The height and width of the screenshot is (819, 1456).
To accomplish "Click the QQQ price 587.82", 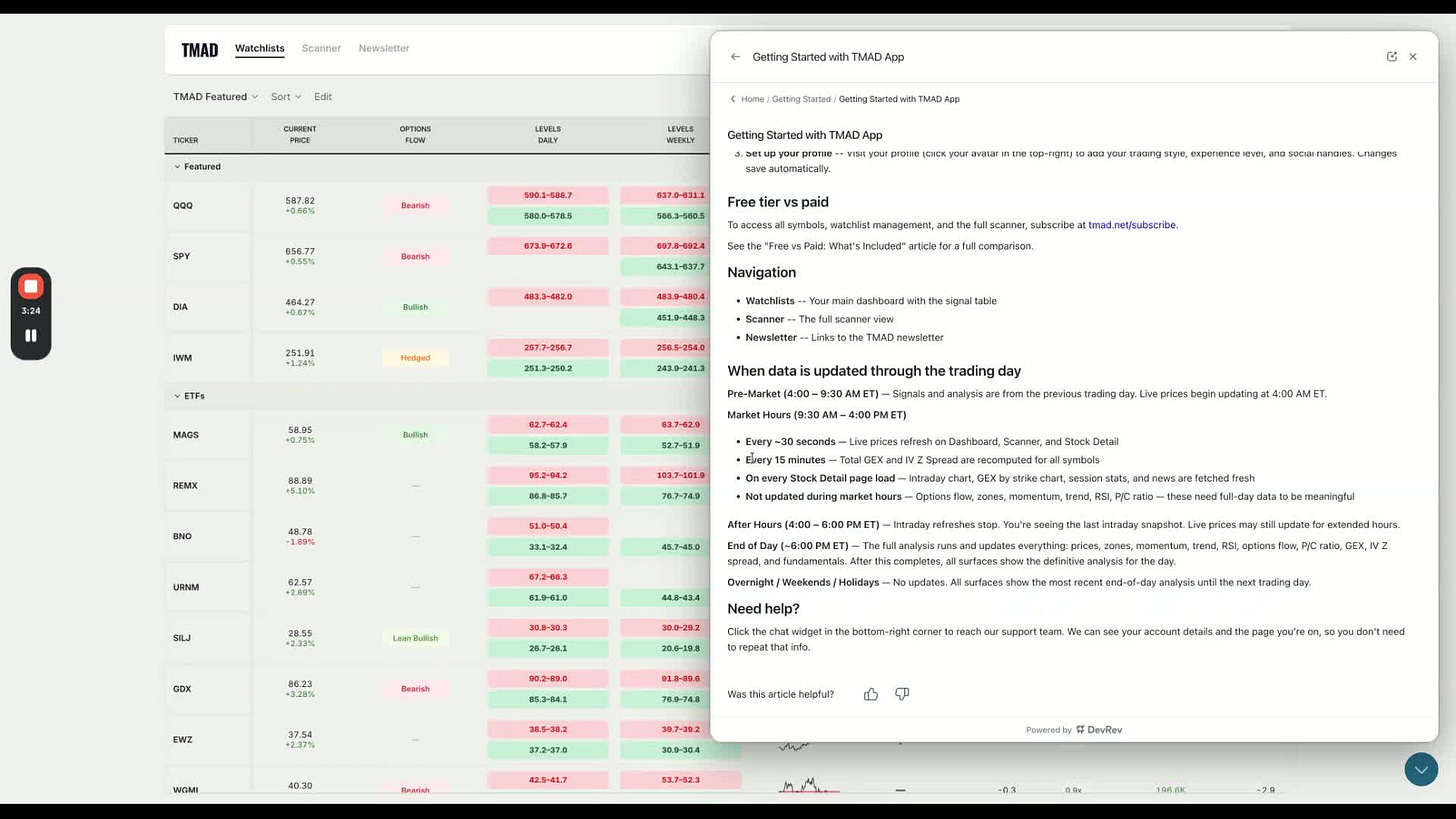I will [300, 201].
